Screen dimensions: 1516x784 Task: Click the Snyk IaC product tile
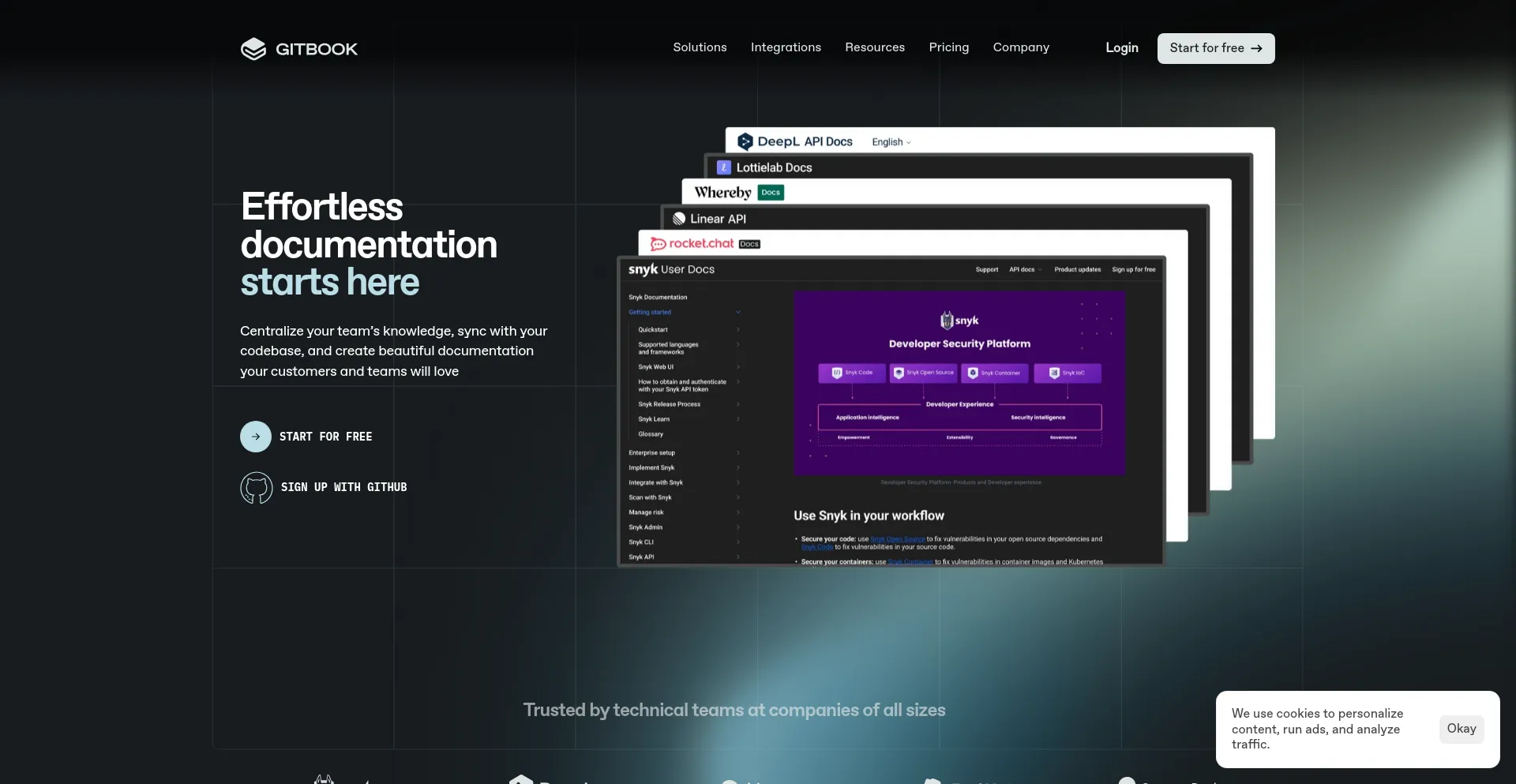[1068, 373]
